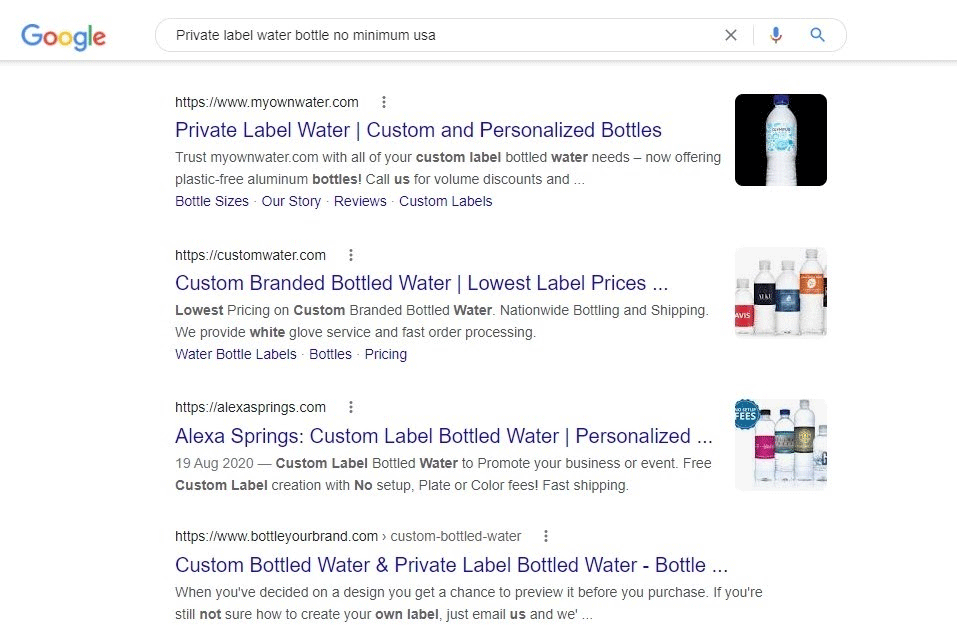This screenshot has height=641, width=957.
Task: Open options menu for alexasprings.com result
Action: click(351, 407)
